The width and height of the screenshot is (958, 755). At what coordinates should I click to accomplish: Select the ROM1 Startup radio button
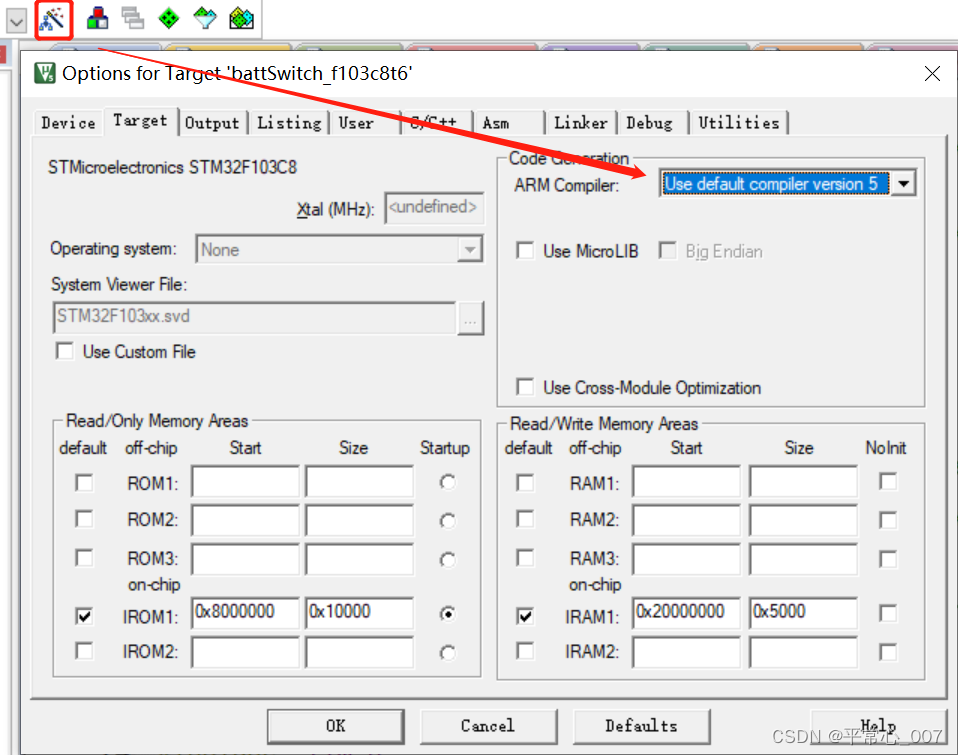click(x=448, y=483)
